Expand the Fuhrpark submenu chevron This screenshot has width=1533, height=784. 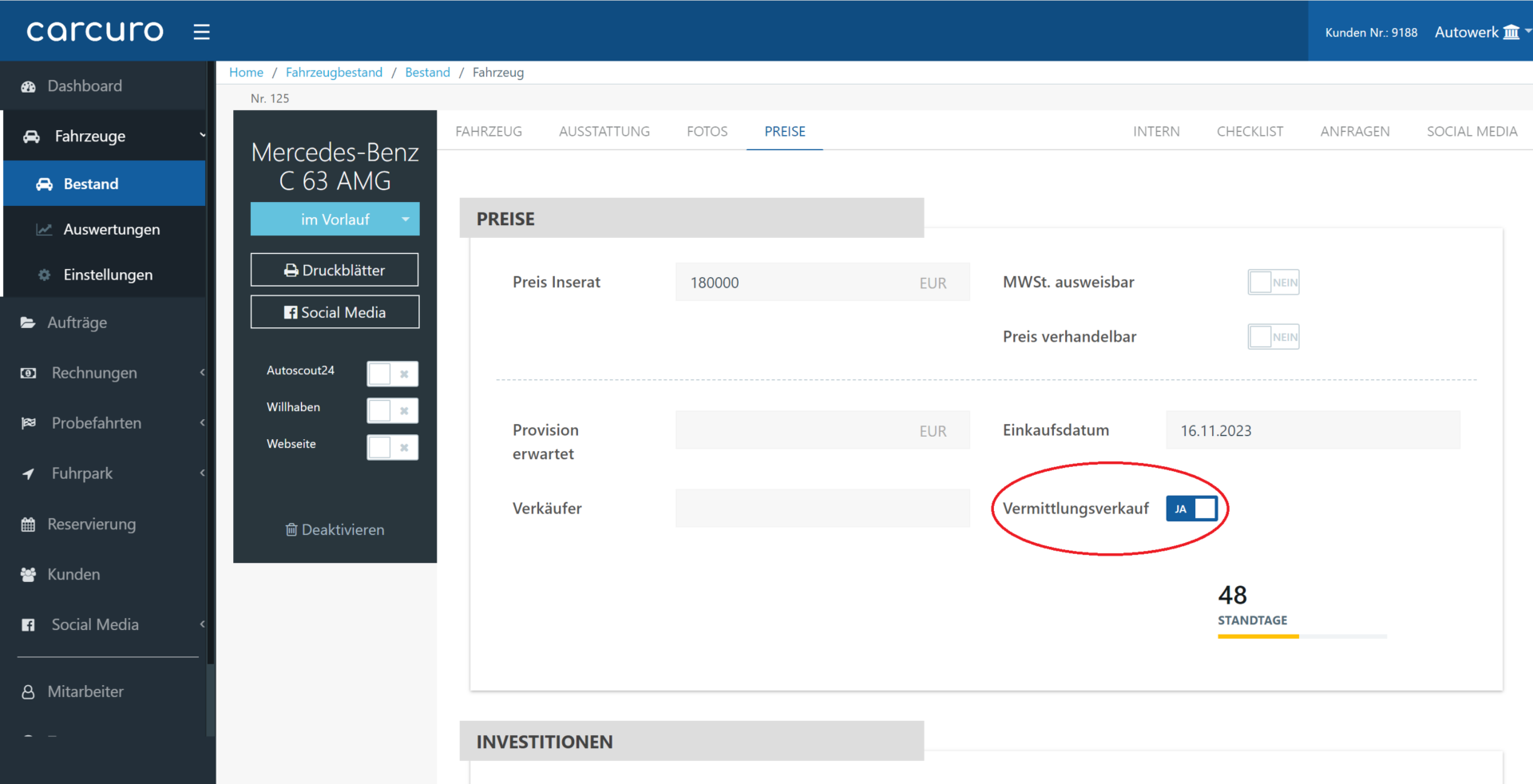pos(202,473)
